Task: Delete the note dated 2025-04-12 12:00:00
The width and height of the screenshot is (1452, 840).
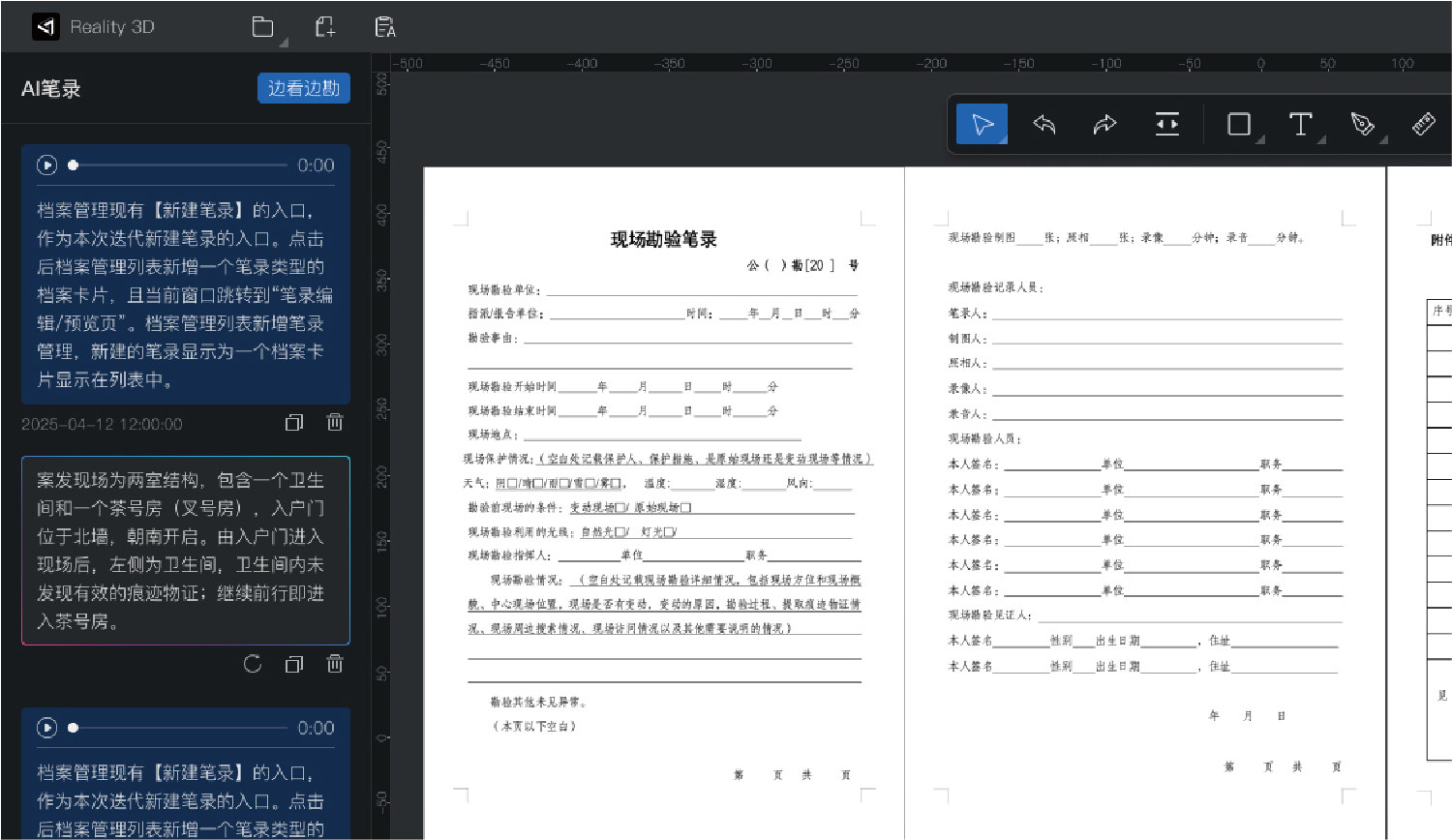Action: (335, 422)
